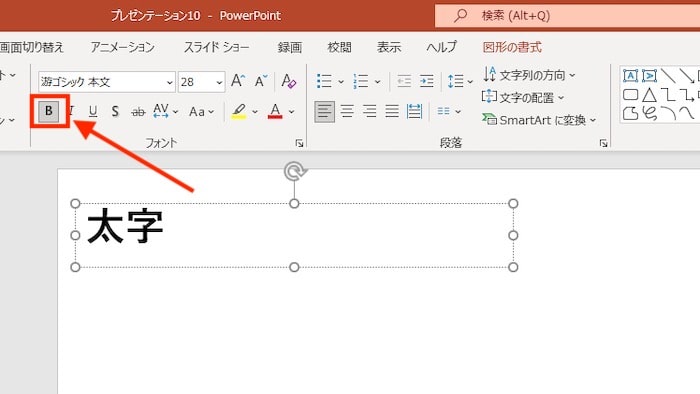Select rounded Rectangle shape
The height and width of the screenshot is (394, 700).
(x=630, y=95)
